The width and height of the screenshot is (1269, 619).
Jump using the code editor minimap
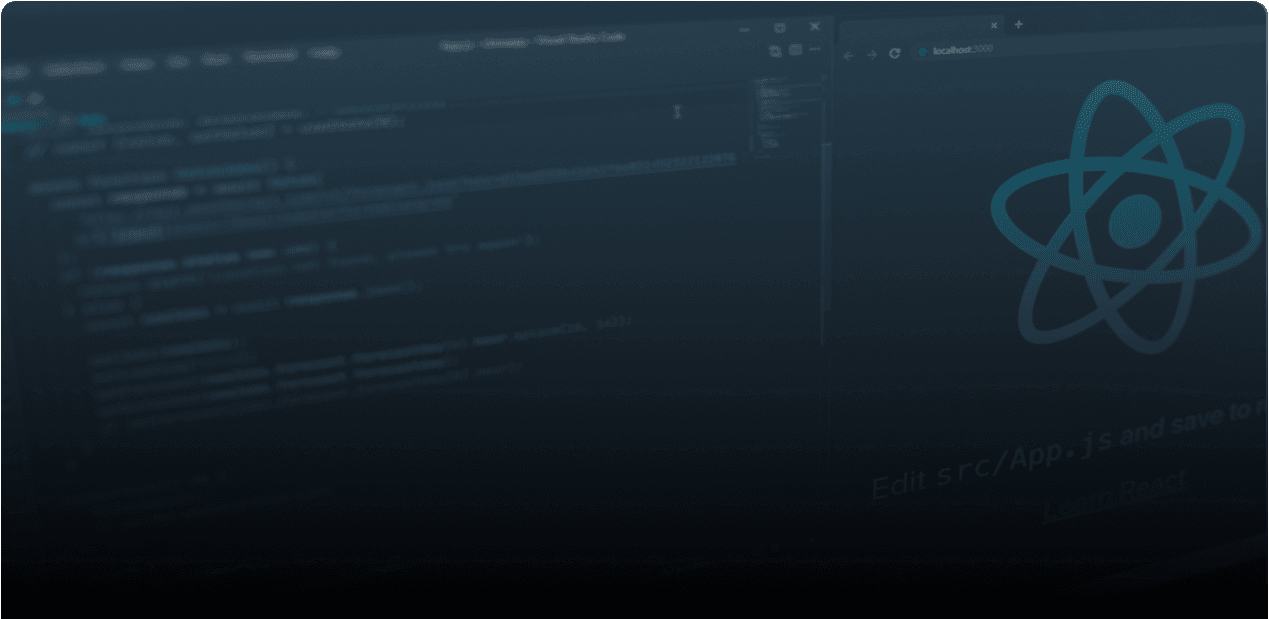coord(788,116)
